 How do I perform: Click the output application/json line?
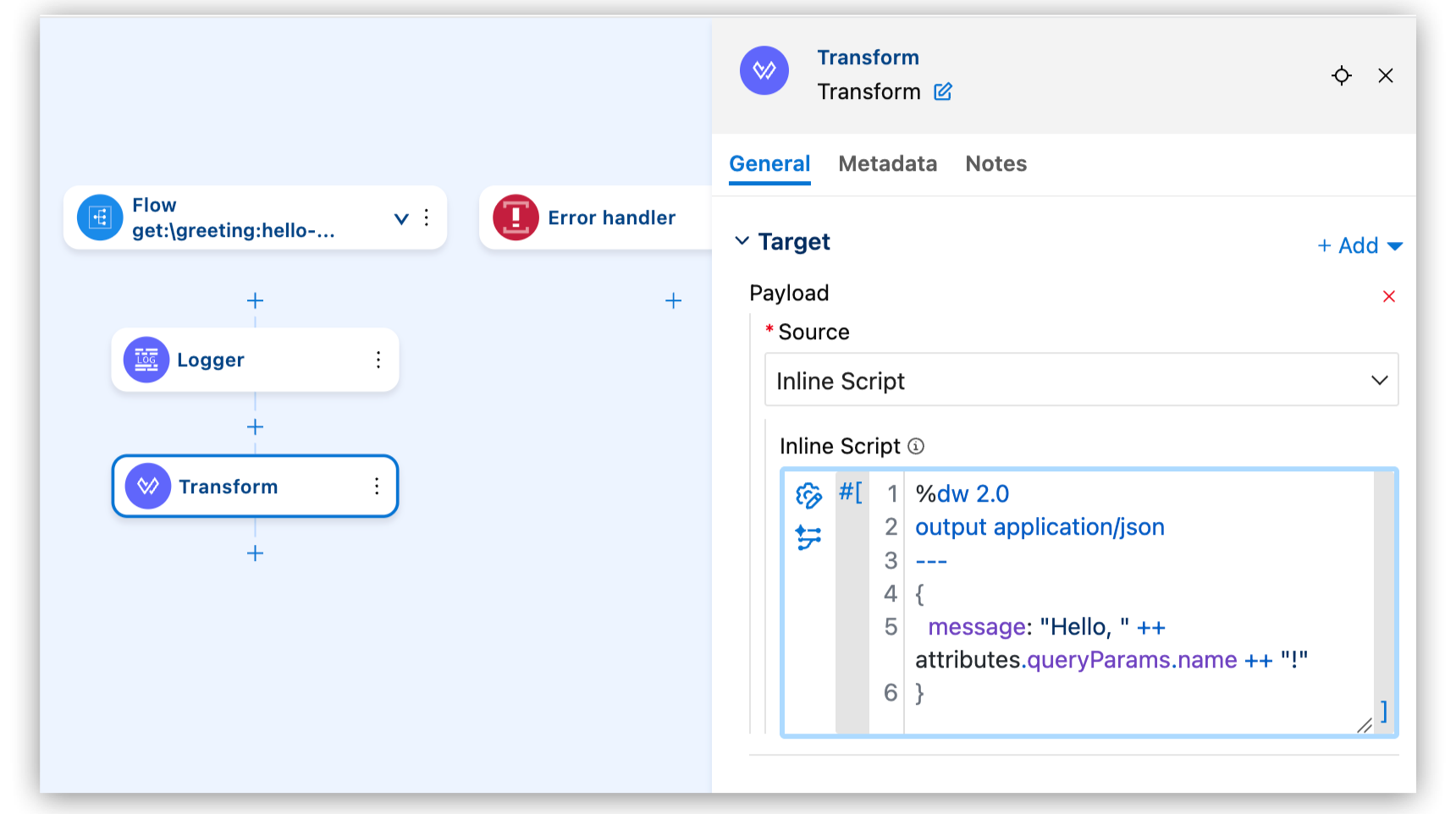pos(1040,527)
